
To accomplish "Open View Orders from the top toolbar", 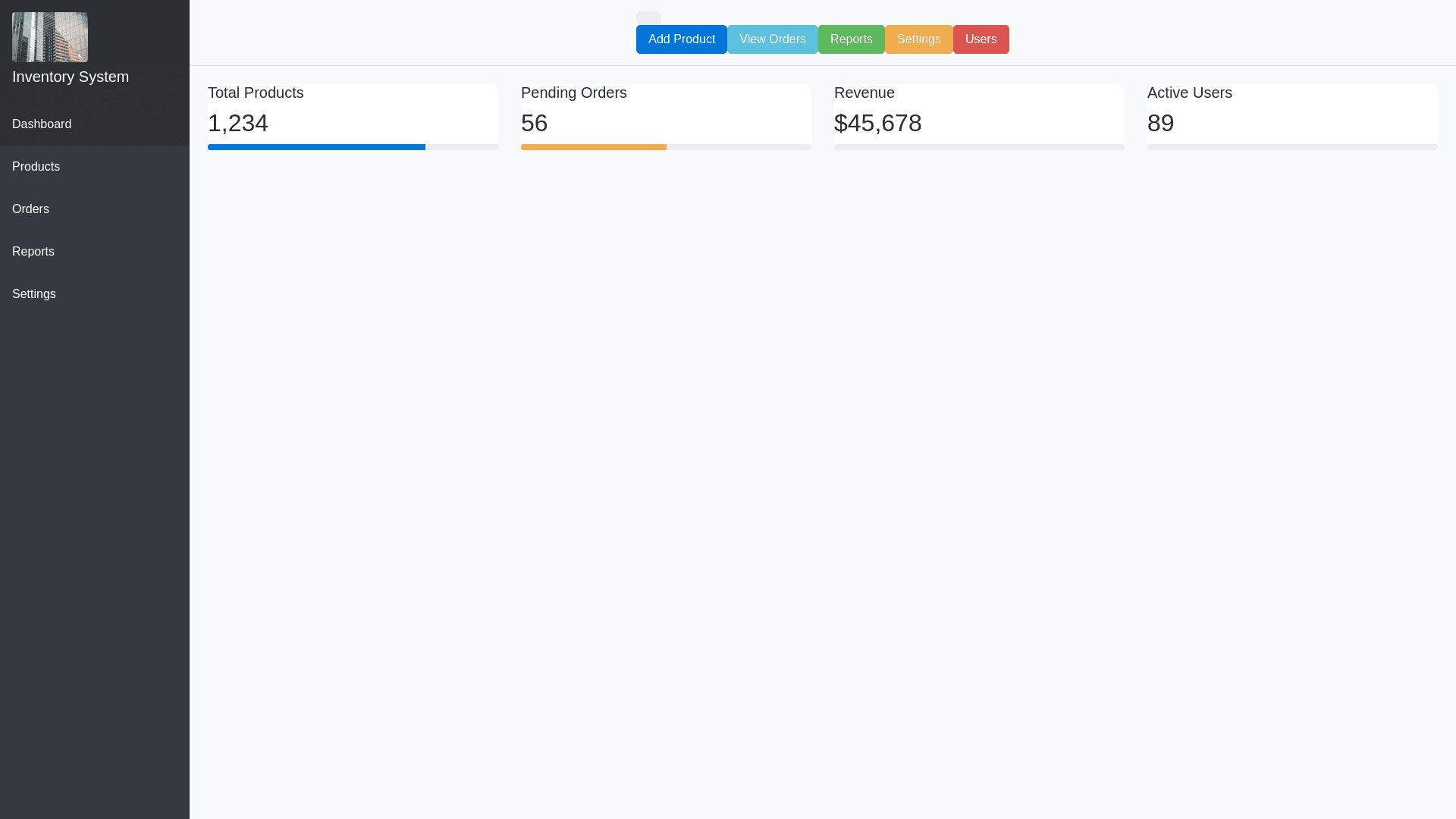I will pyautogui.click(x=772, y=39).
